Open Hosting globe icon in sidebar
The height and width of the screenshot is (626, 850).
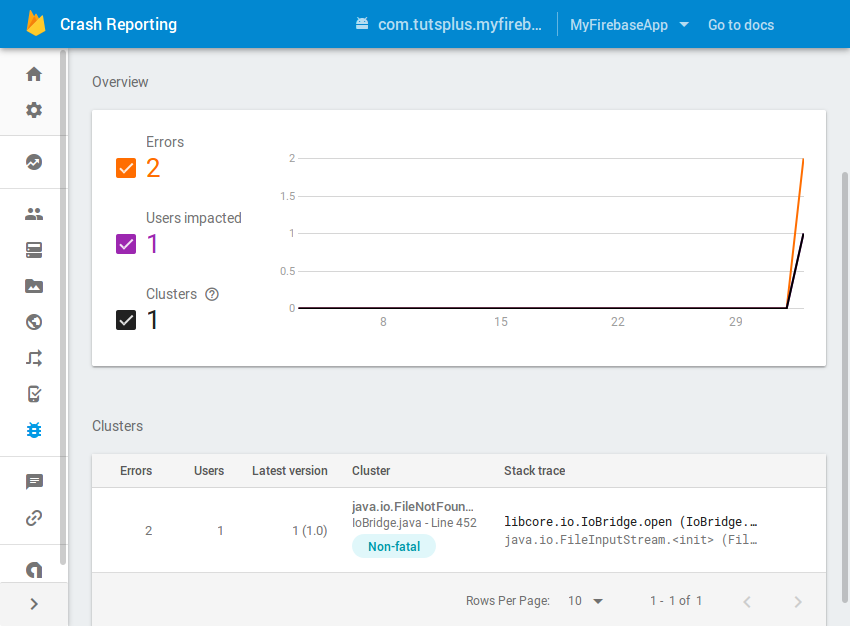(34, 322)
